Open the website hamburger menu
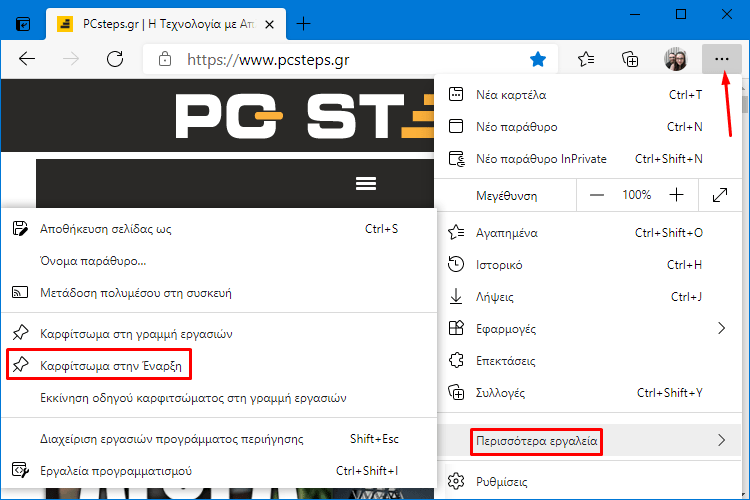Image resolution: width=750 pixels, height=500 pixels. (366, 183)
